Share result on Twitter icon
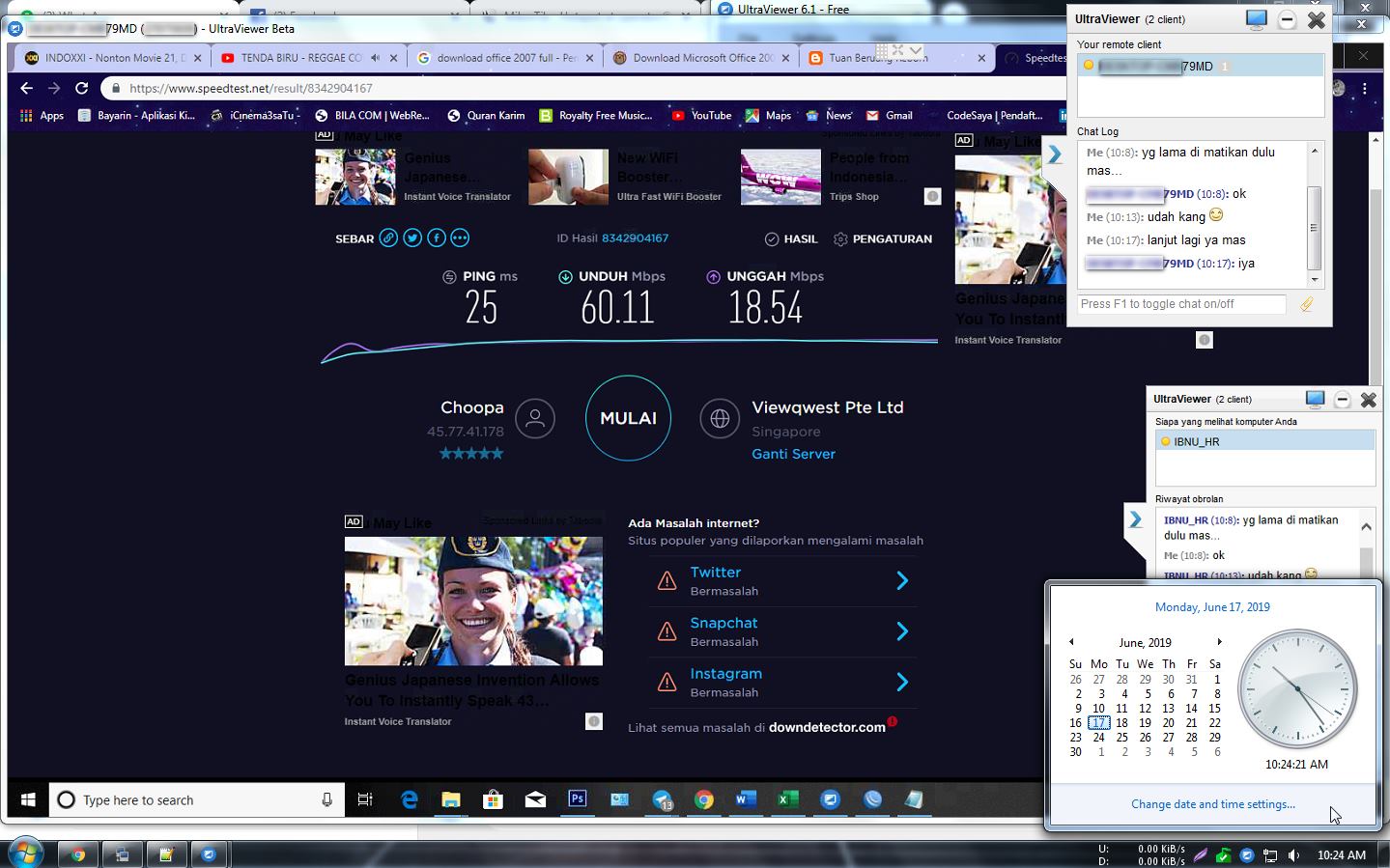The height and width of the screenshot is (868, 1390). click(412, 238)
